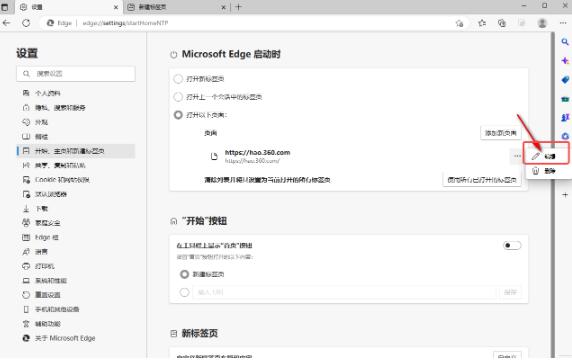Open 个人资料 (Profiles) settings
This screenshot has width=572, height=360.
pos(76,93)
